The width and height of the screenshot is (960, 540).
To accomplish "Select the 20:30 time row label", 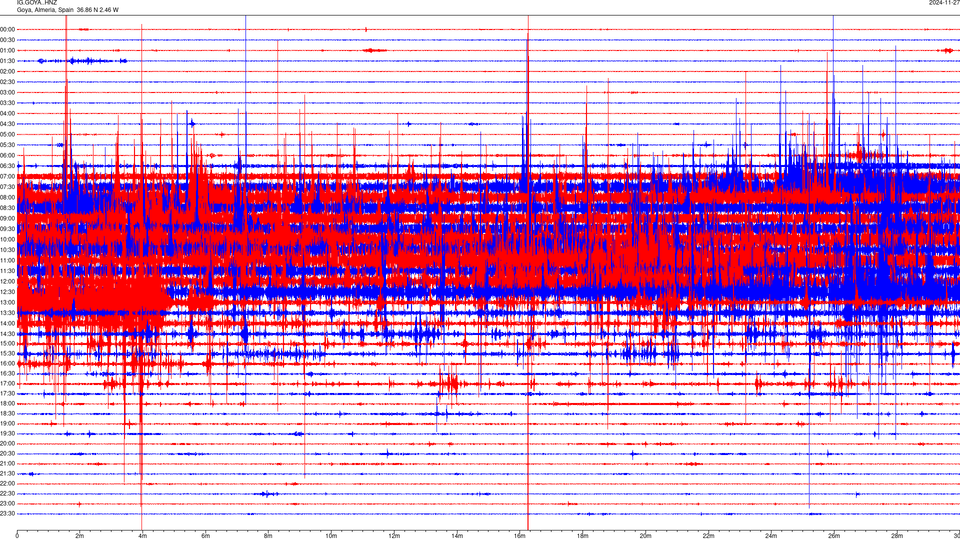I will click(7, 453).
